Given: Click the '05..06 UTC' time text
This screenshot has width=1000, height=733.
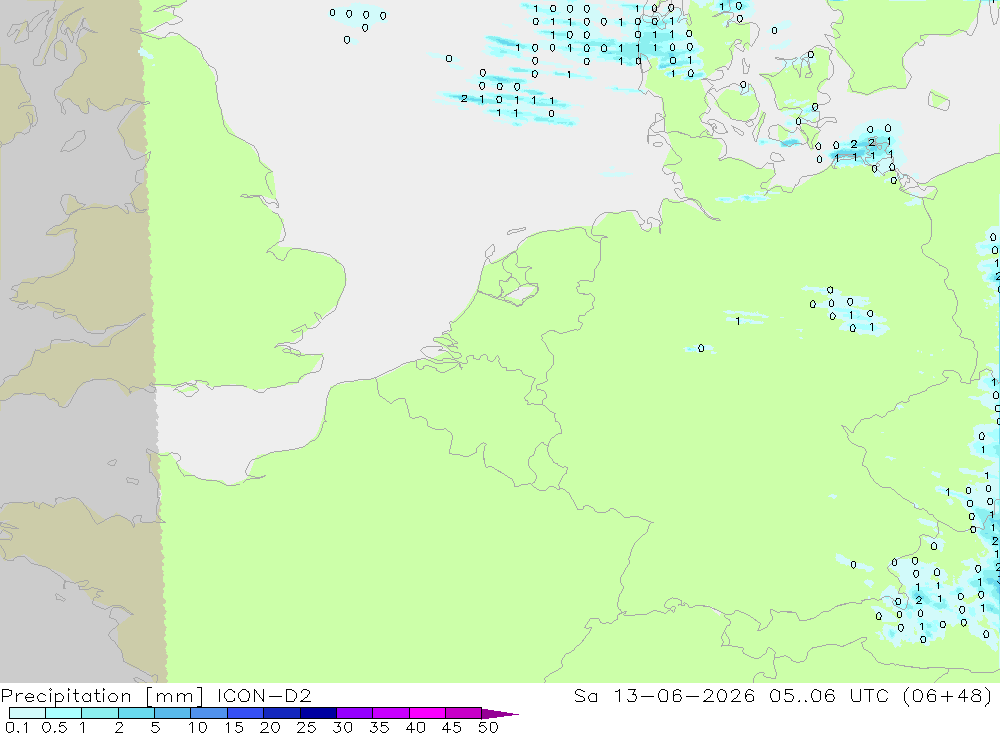Looking at the screenshot, I should tap(829, 695).
